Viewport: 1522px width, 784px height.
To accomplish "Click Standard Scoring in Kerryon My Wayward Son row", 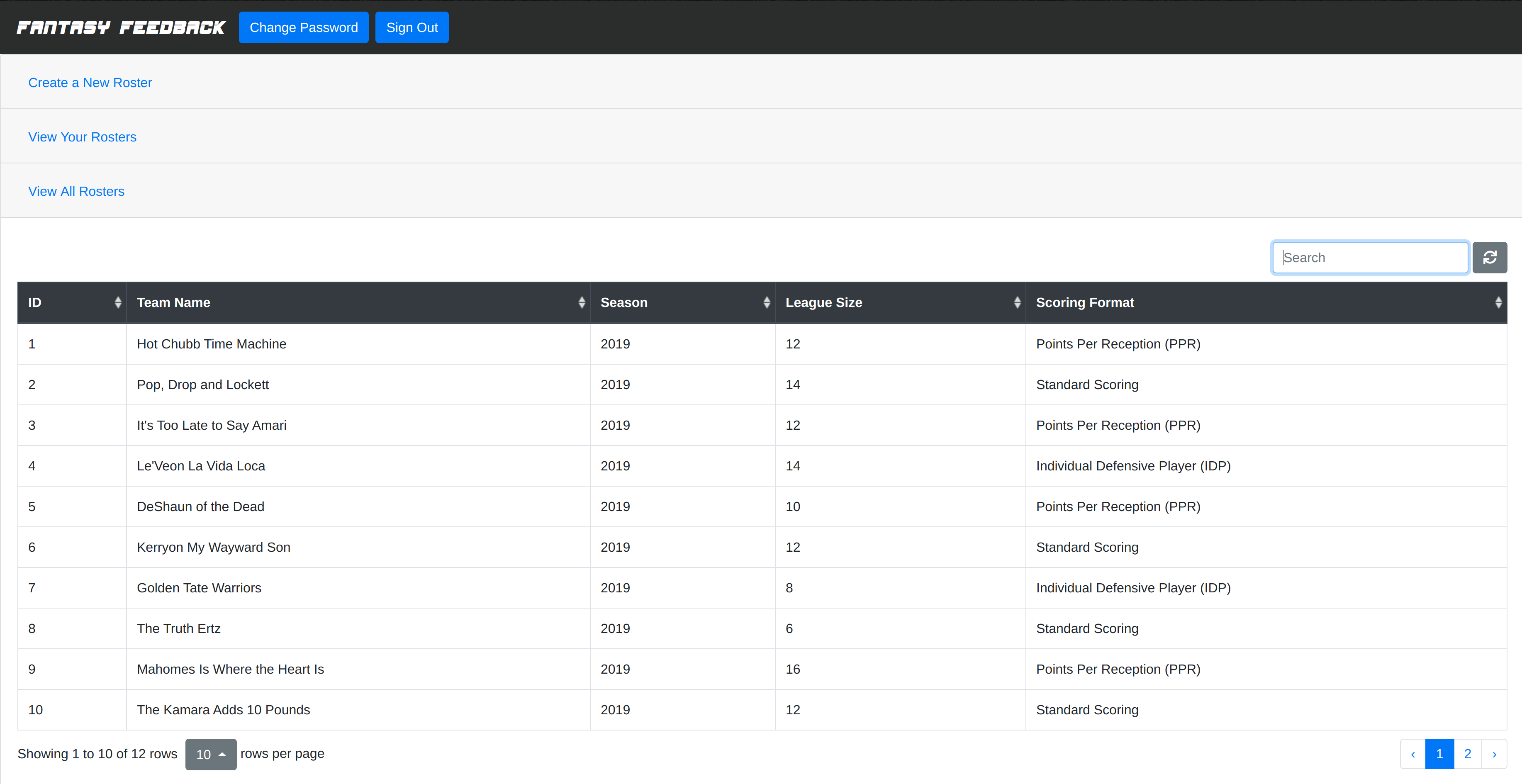I will coord(1087,547).
